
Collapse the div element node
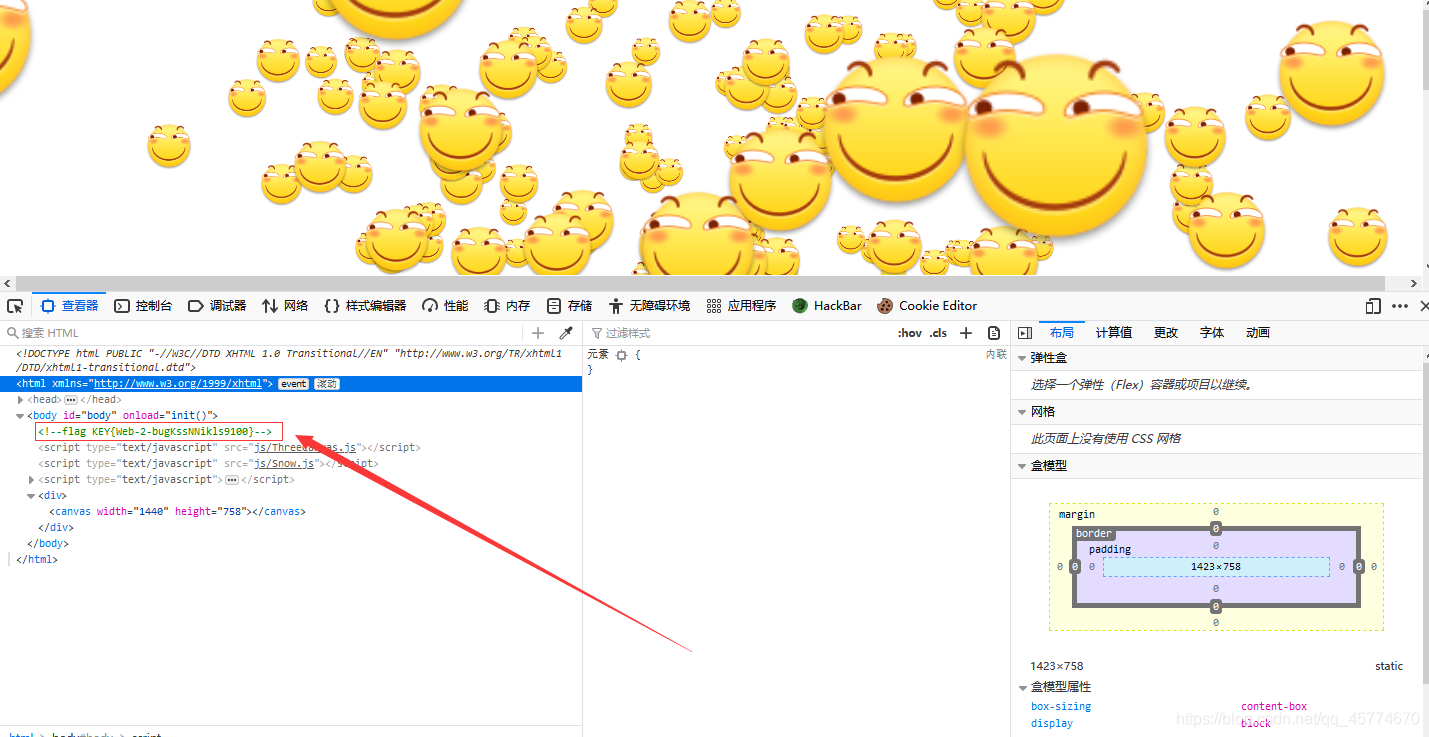coord(32,496)
